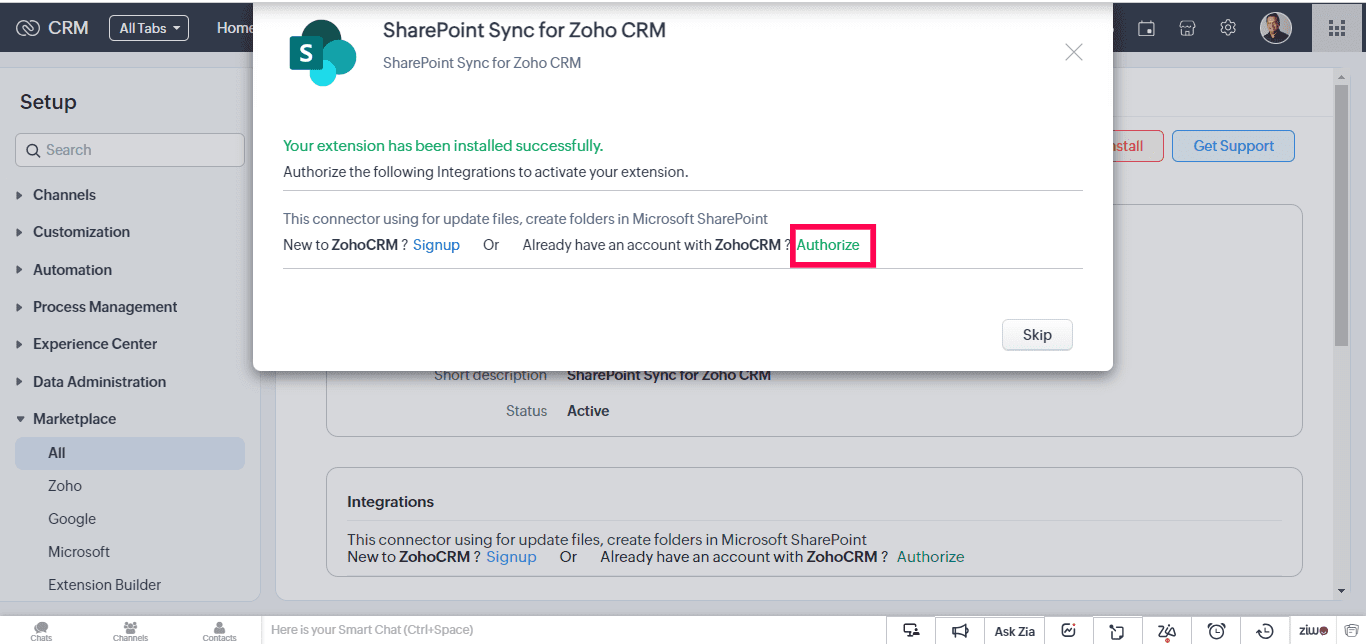Open the chat windows icon at bottom right
This screenshot has width=1366, height=644.
tap(1350, 630)
